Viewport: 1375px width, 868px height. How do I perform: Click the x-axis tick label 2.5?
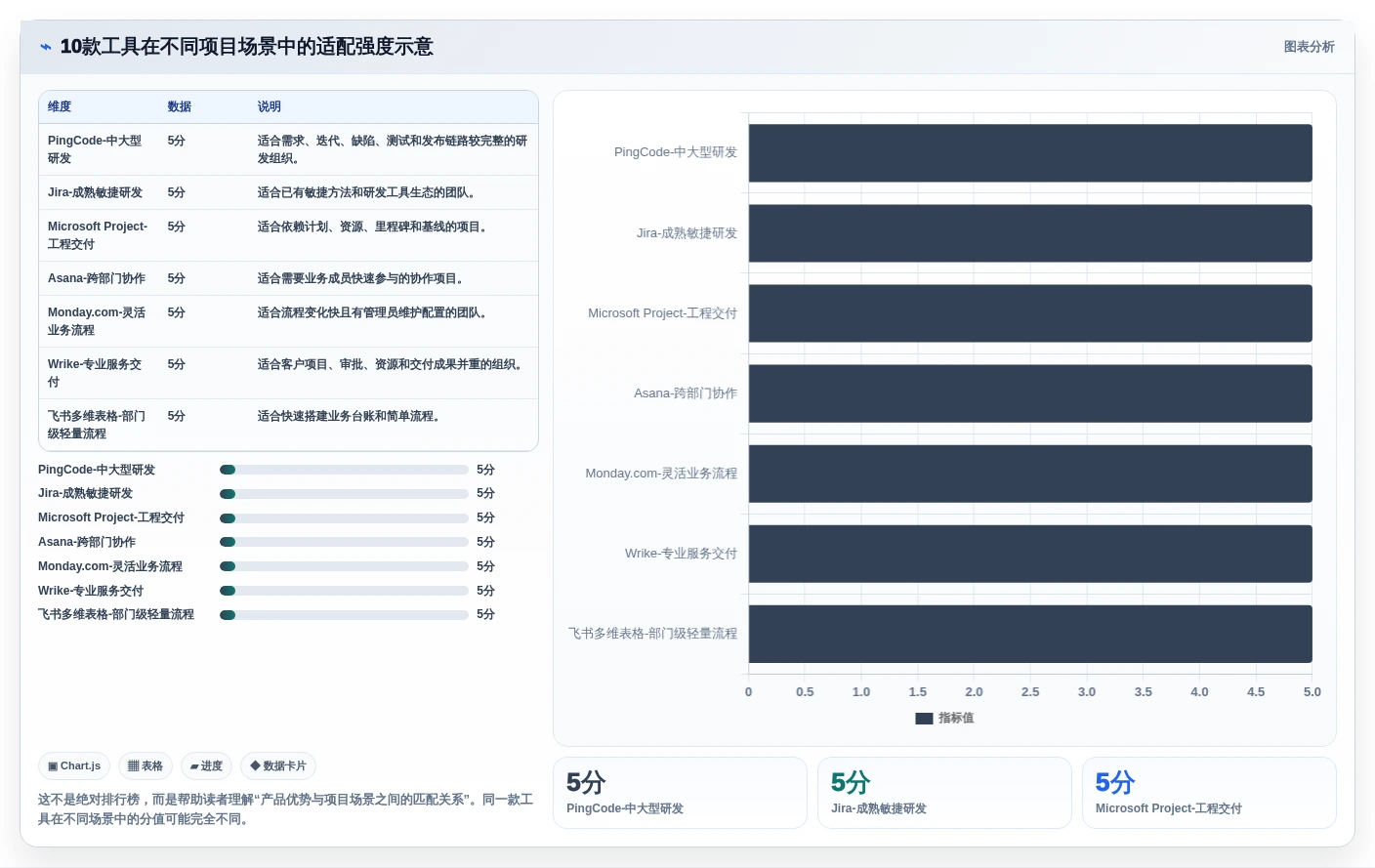pos(1030,691)
